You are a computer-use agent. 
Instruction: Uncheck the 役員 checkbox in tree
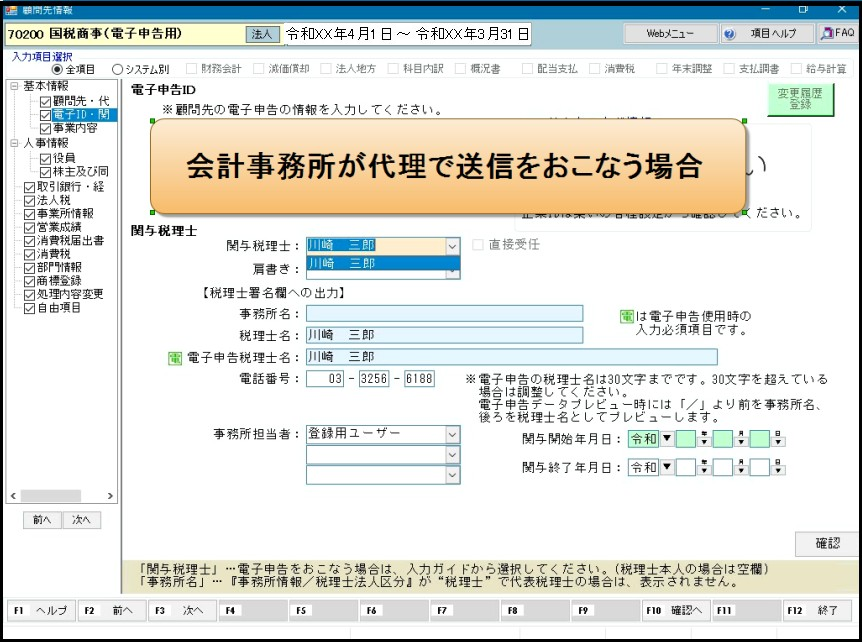46,158
